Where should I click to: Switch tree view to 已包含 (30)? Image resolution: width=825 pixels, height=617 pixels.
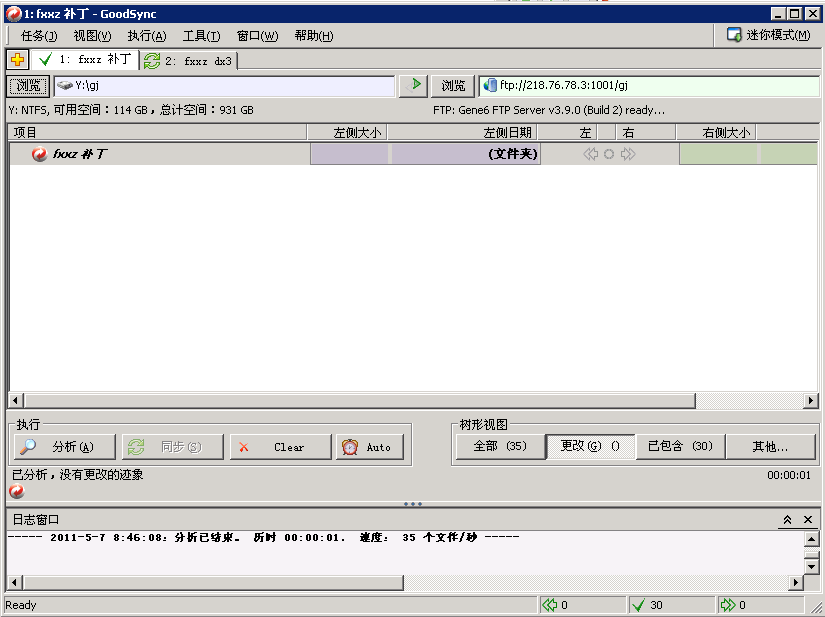click(x=680, y=446)
